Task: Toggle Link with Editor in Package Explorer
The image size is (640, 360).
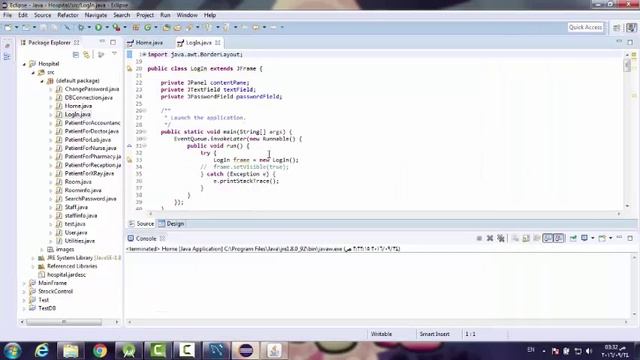Action: 87,55
